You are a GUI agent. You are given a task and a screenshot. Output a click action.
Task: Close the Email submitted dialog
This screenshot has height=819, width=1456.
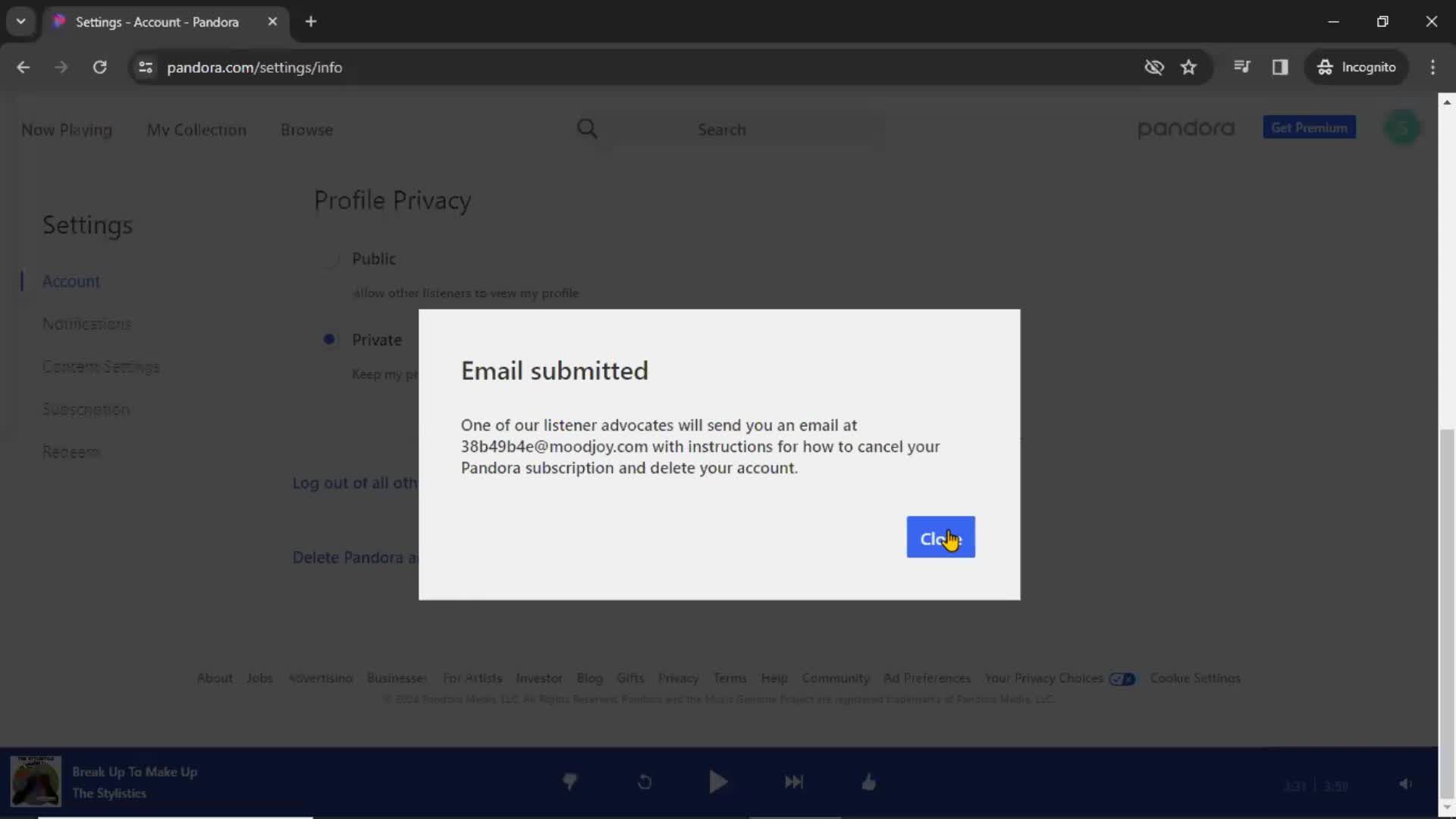coord(941,536)
